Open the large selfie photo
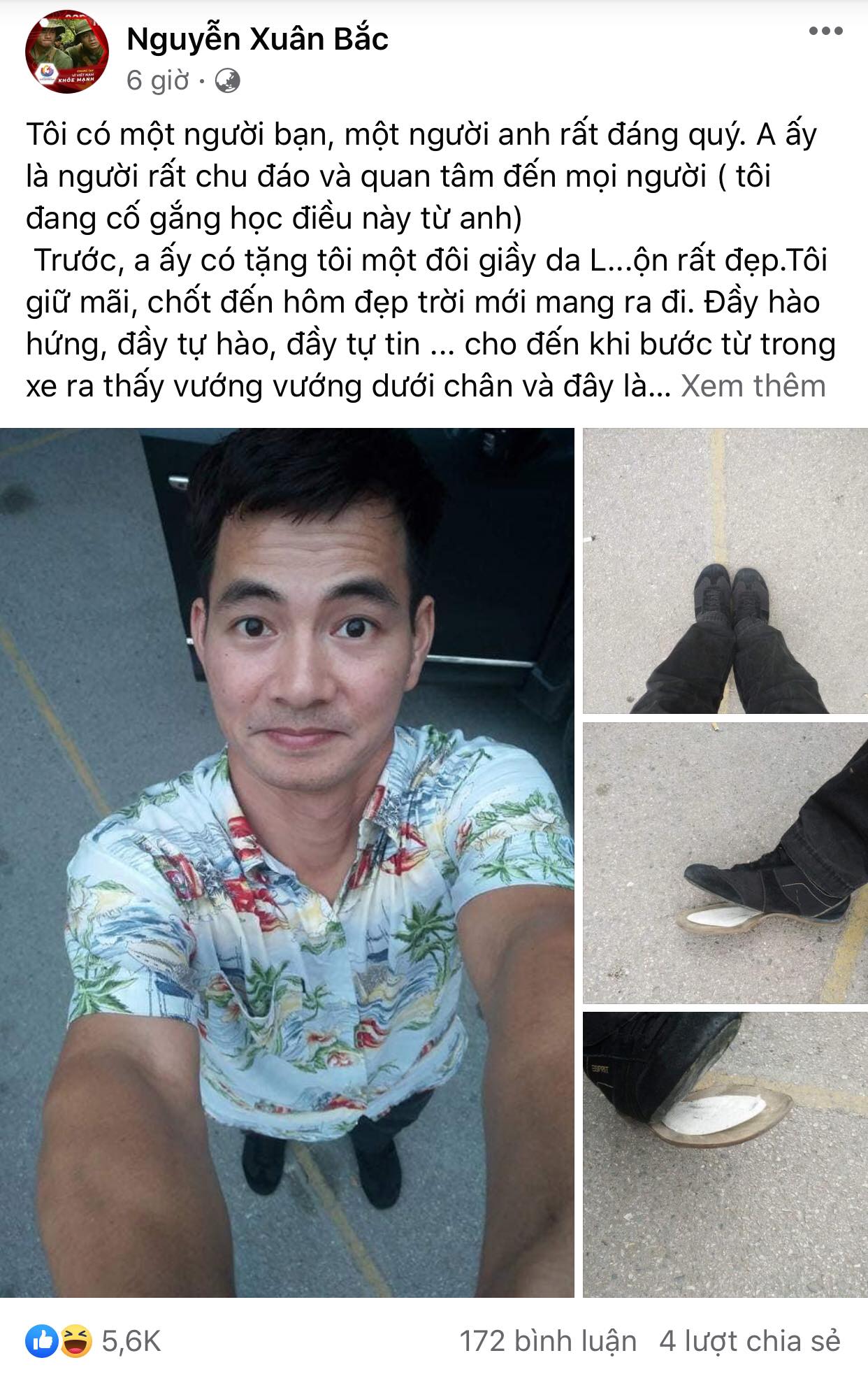 287,863
